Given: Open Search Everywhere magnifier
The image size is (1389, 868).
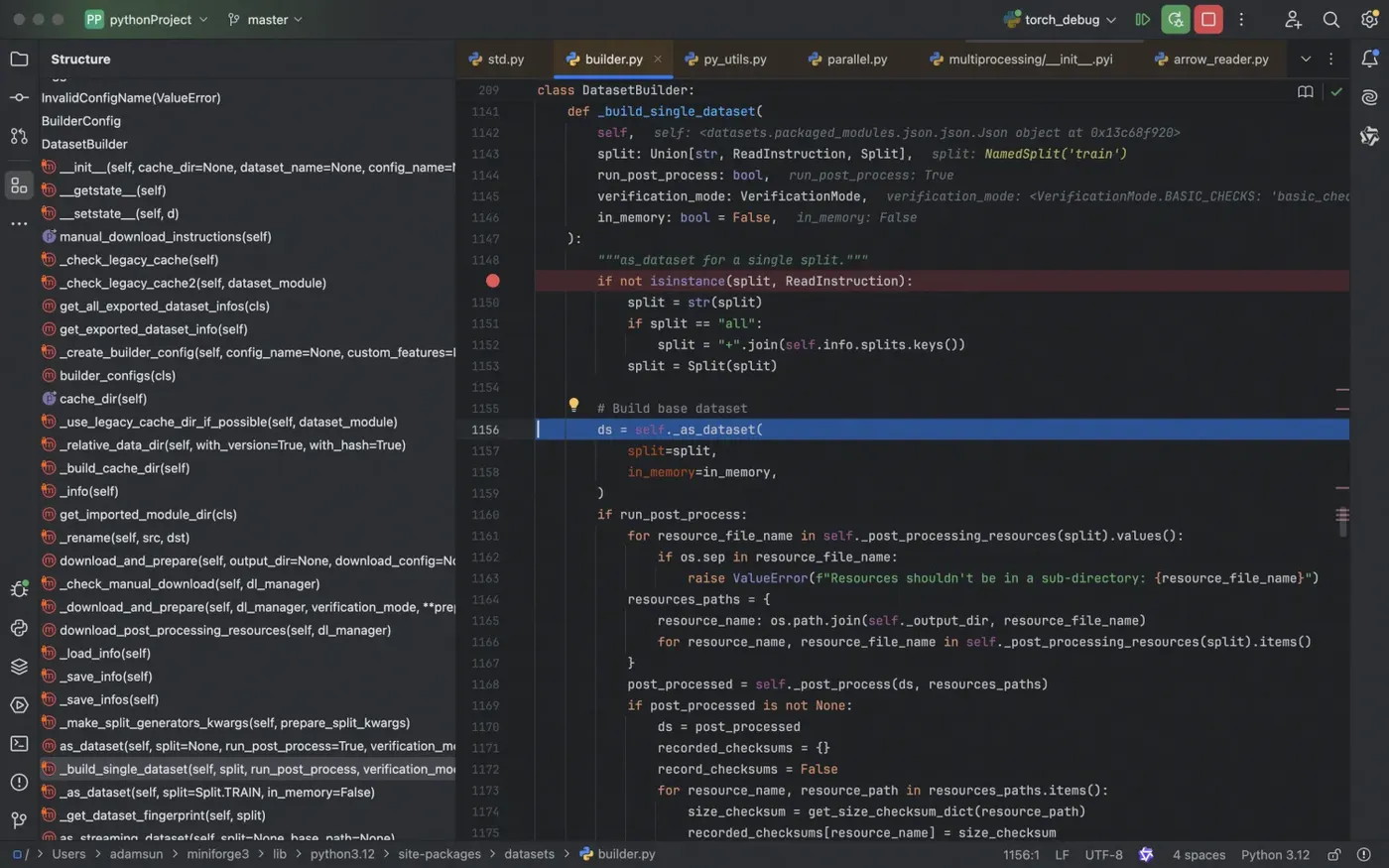Looking at the screenshot, I should point(1331,19).
